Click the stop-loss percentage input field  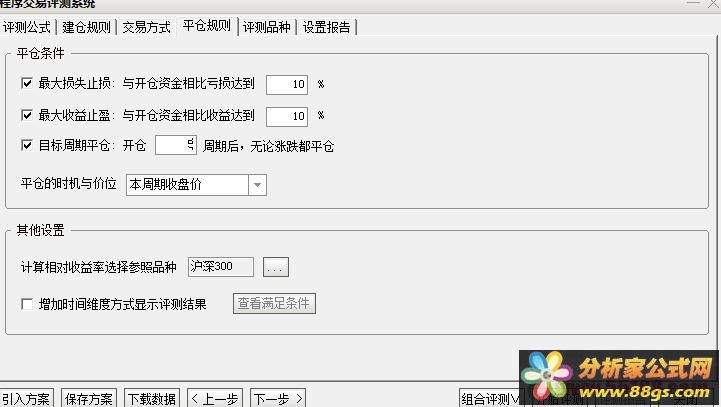[287, 85]
